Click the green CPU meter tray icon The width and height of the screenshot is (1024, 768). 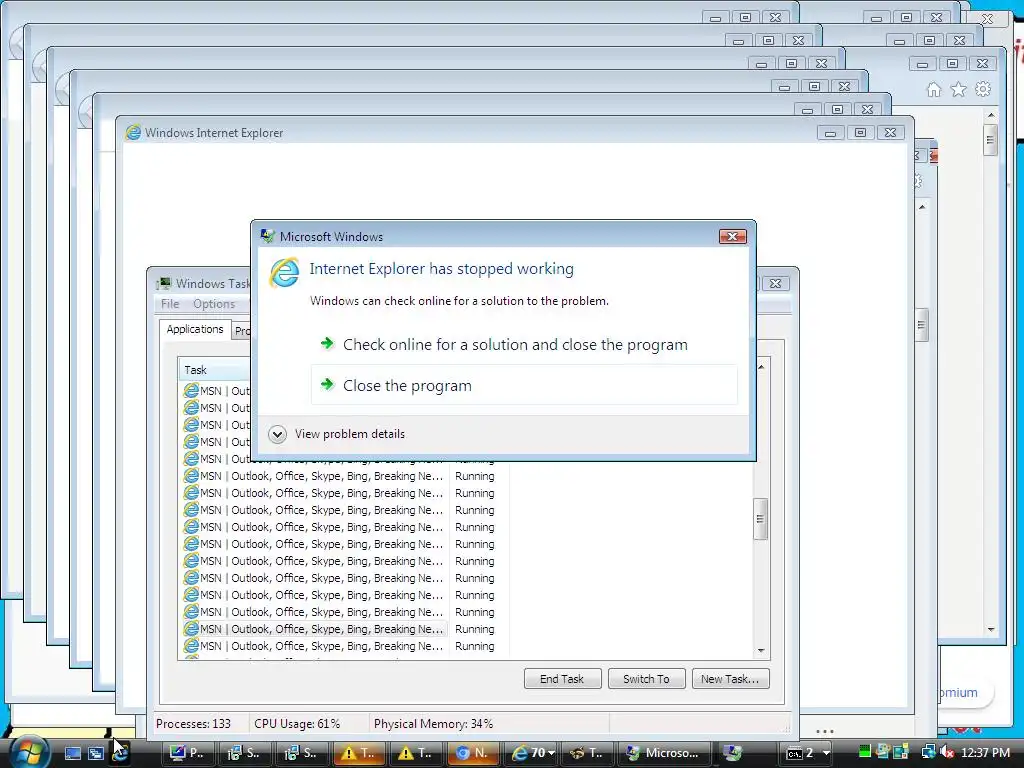click(x=865, y=752)
